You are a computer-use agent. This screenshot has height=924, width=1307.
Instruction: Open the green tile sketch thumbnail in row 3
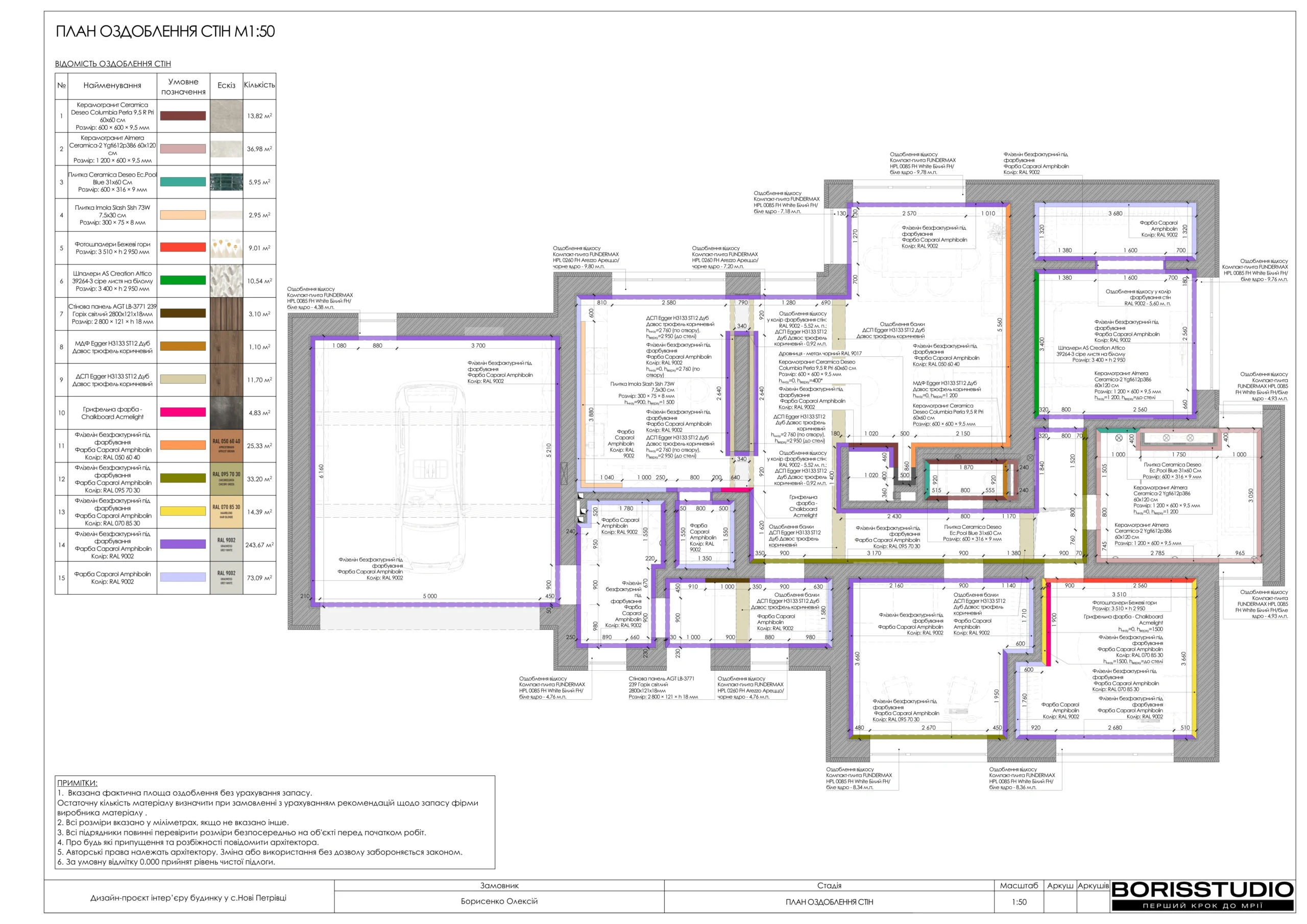click(x=226, y=182)
